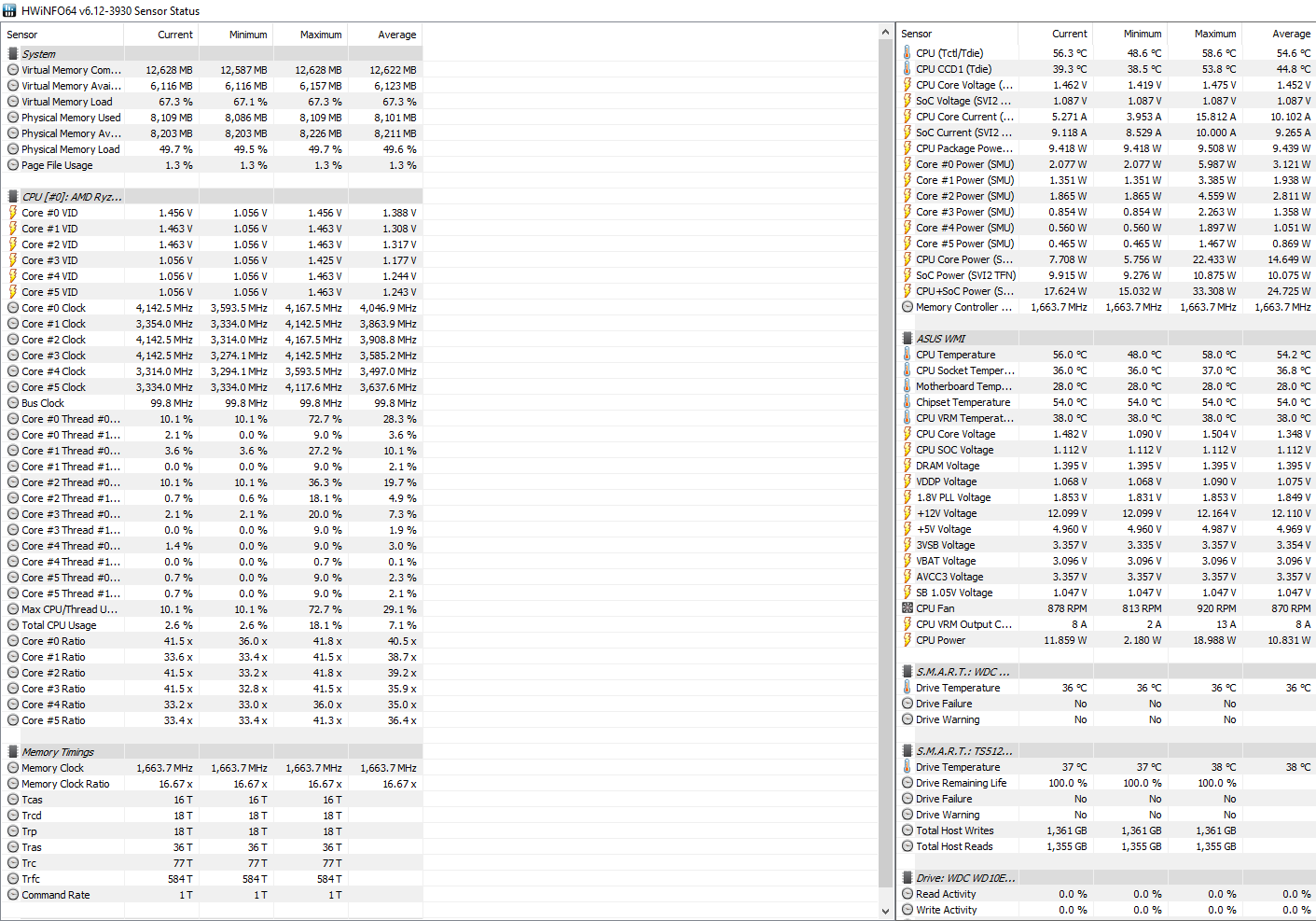Select the Memory Timings group header
This screenshot has width=1316, height=921.
tap(58, 752)
